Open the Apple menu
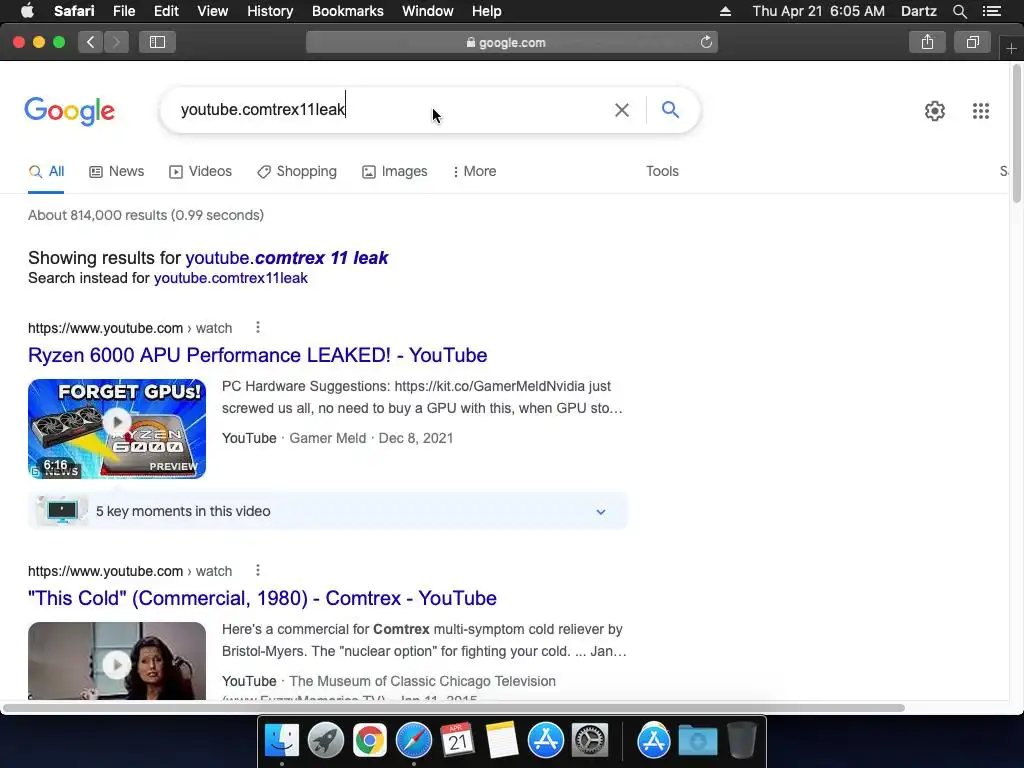1024x768 pixels. [x=27, y=11]
